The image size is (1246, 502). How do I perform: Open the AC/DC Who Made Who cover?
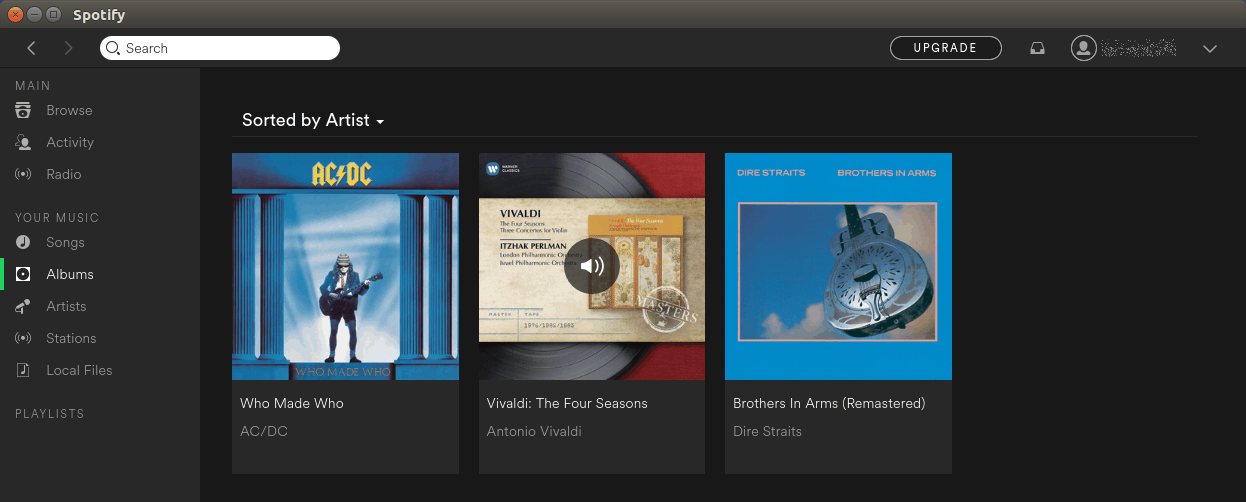click(345, 266)
